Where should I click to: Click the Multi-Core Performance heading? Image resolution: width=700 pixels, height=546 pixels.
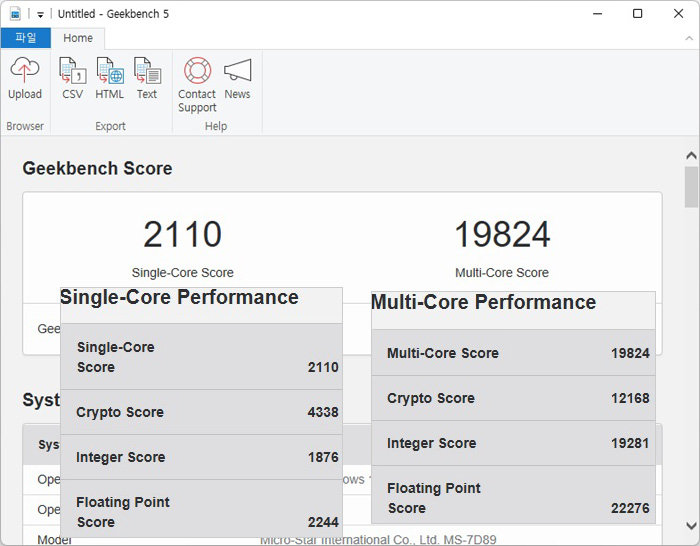click(x=483, y=302)
